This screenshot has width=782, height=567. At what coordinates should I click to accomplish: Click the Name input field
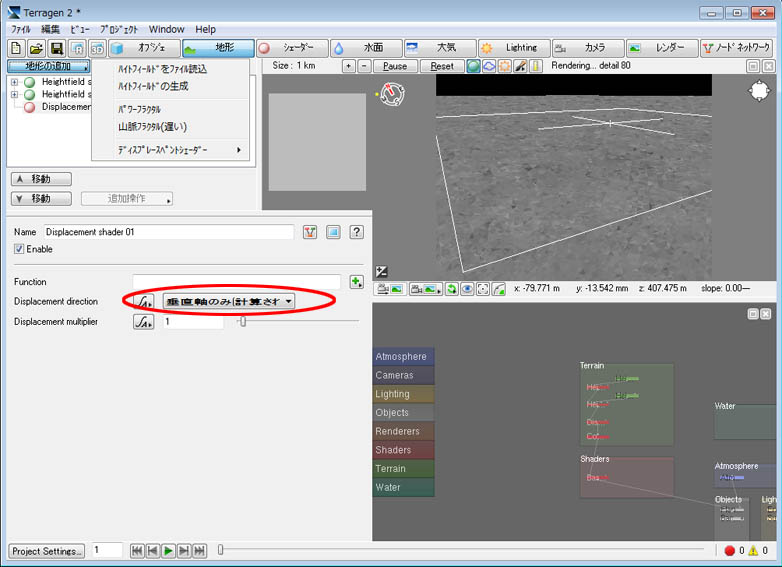(169, 232)
